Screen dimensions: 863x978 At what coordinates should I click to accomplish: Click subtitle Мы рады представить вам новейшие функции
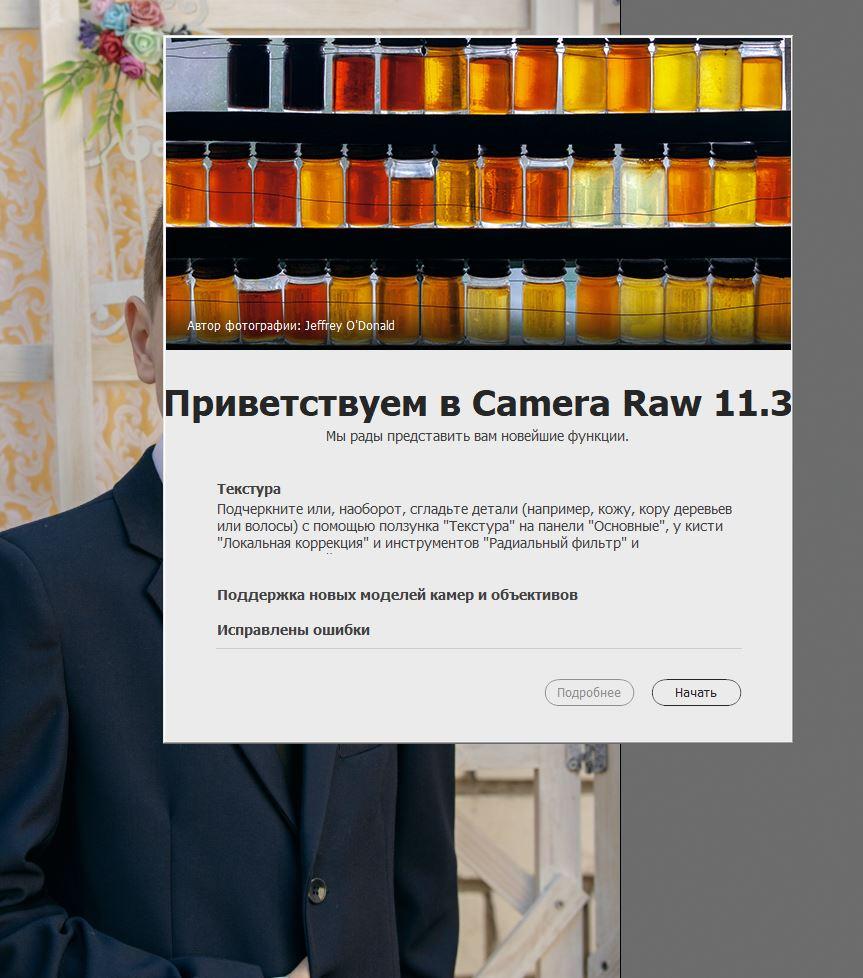click(x=477, y=436)
